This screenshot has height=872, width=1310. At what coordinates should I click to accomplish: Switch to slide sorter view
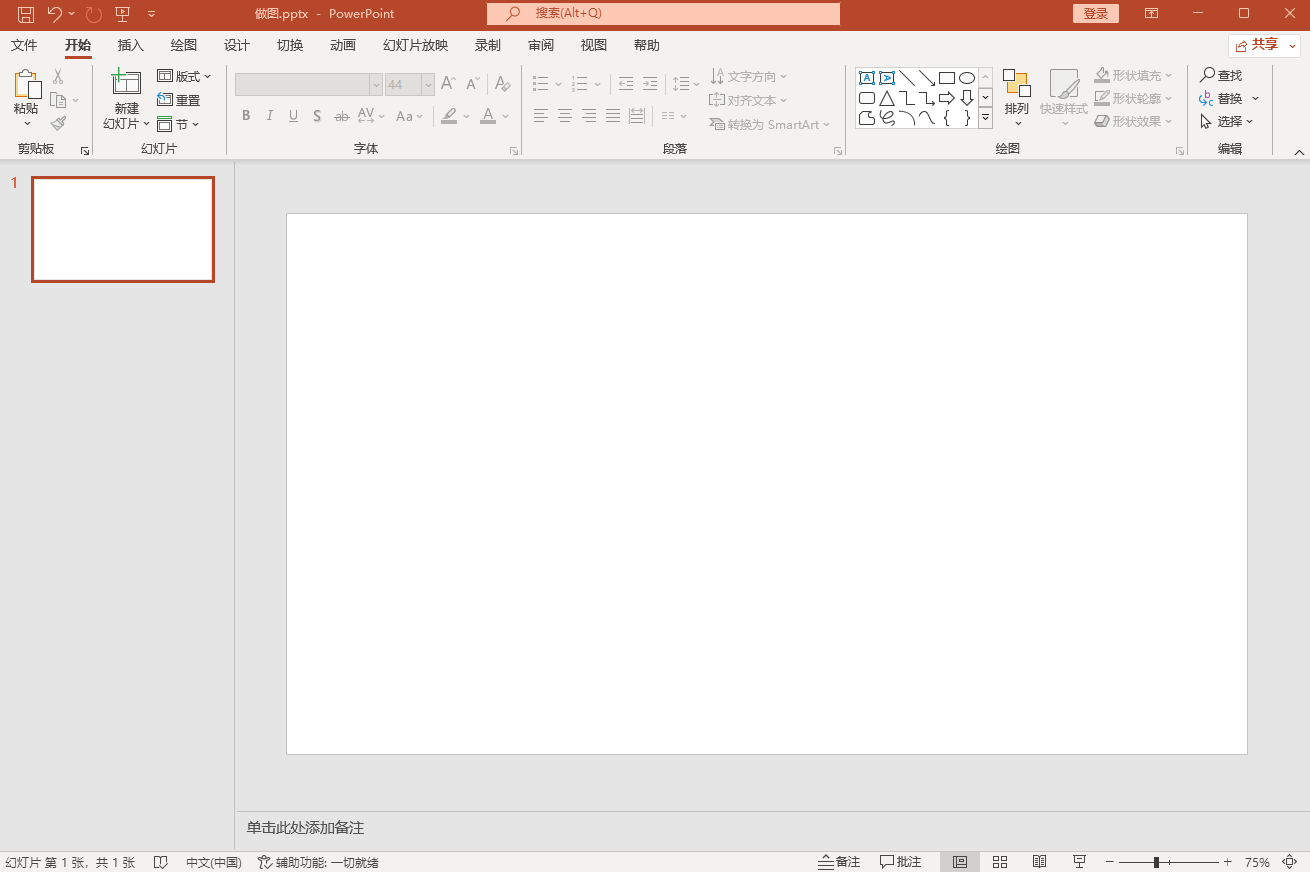pos(1000,862)
